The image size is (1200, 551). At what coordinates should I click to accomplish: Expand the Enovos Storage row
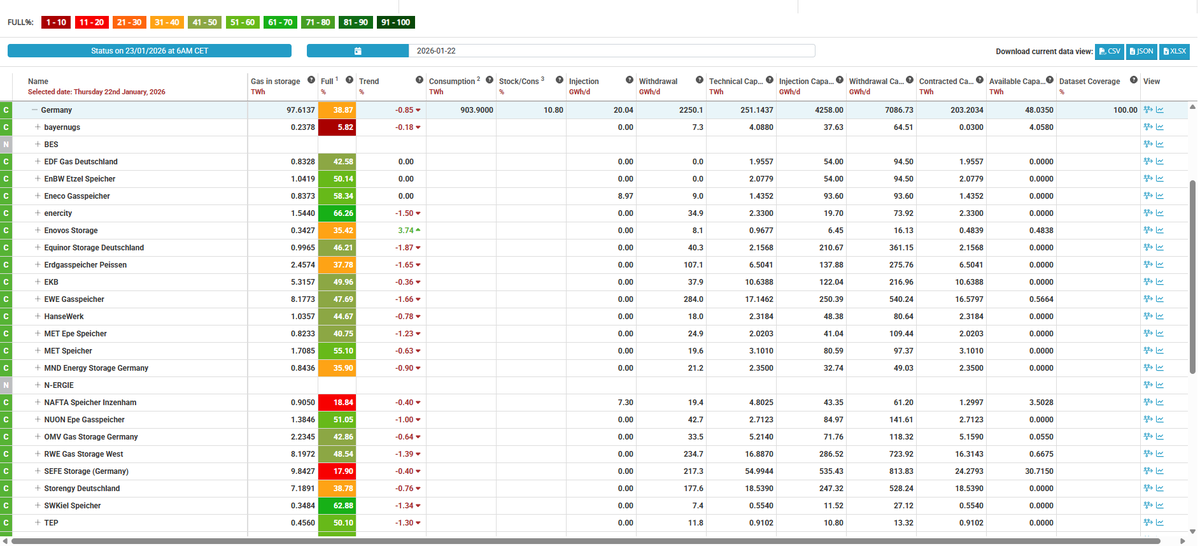(38, 230)
